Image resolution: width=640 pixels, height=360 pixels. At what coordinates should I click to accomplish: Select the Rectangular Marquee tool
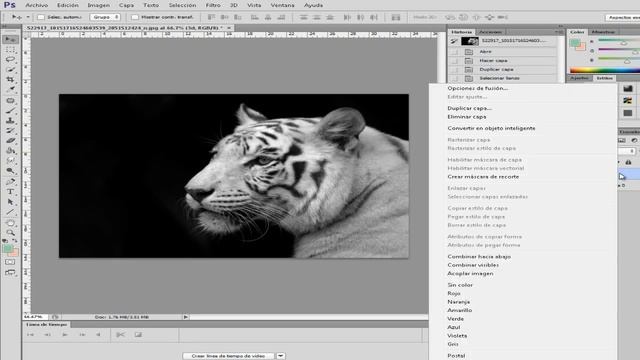click(10, 50)
